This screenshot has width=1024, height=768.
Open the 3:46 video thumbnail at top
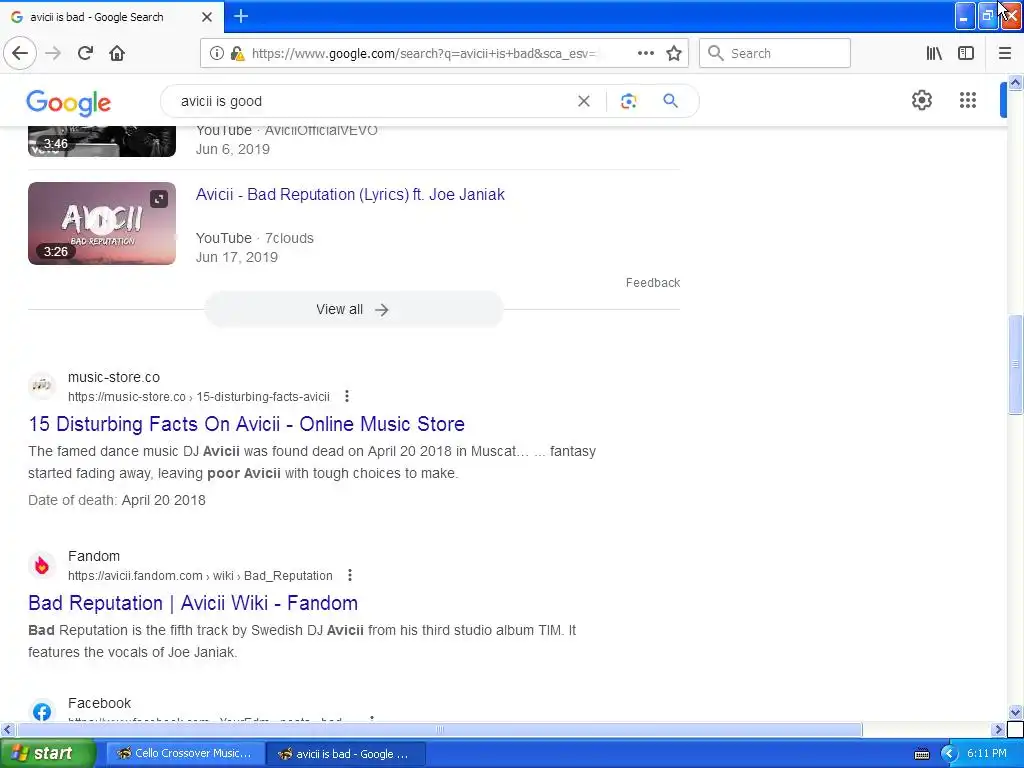point(102,142)
